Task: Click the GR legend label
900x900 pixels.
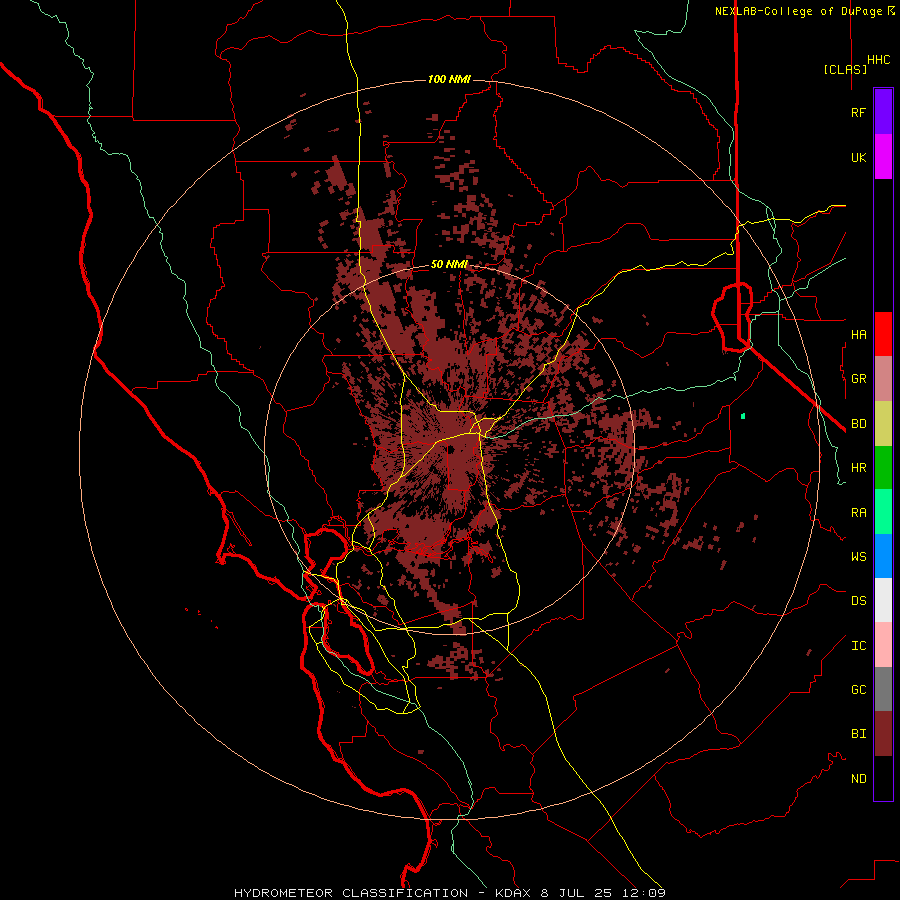Action: click(858, 379)
